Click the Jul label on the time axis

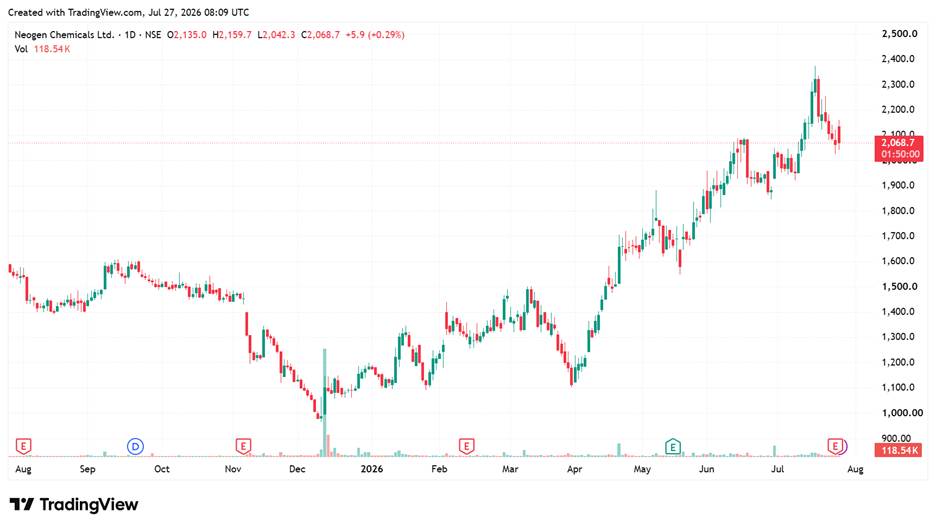click(777, 469)
